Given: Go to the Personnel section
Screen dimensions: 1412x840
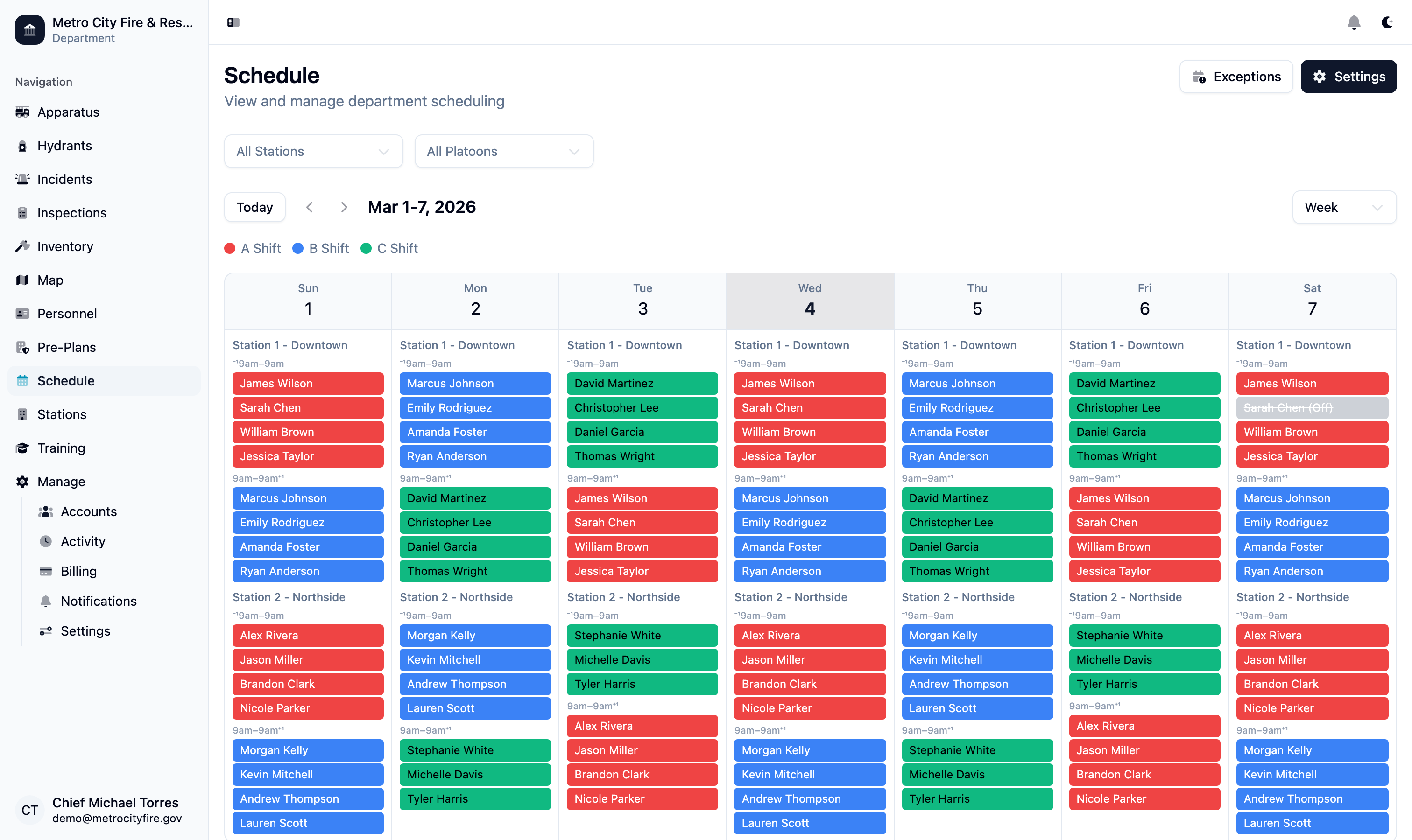Looking at the screenshot, I should (x=66, y=314).
